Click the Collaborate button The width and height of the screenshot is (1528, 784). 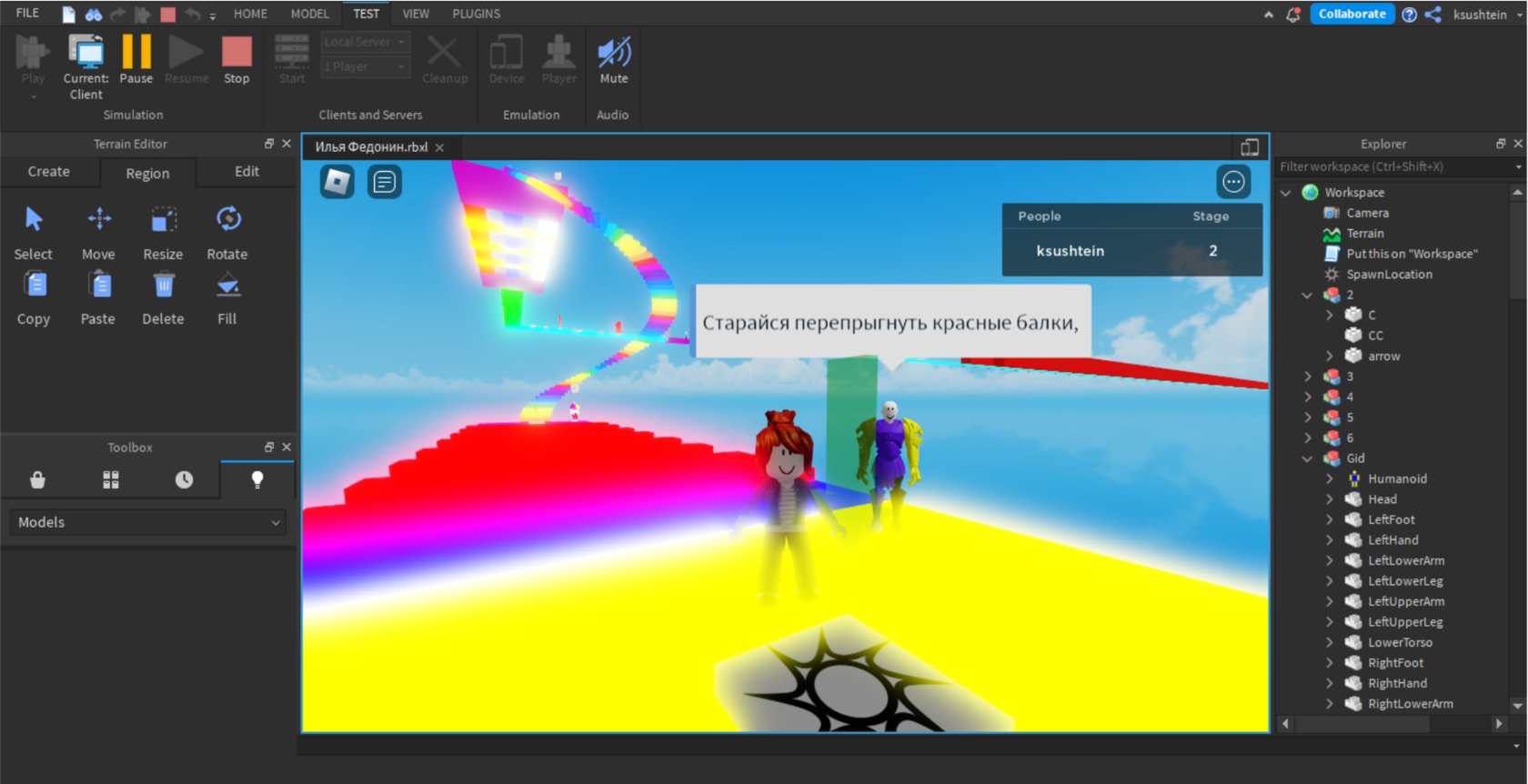[1352, 14]
